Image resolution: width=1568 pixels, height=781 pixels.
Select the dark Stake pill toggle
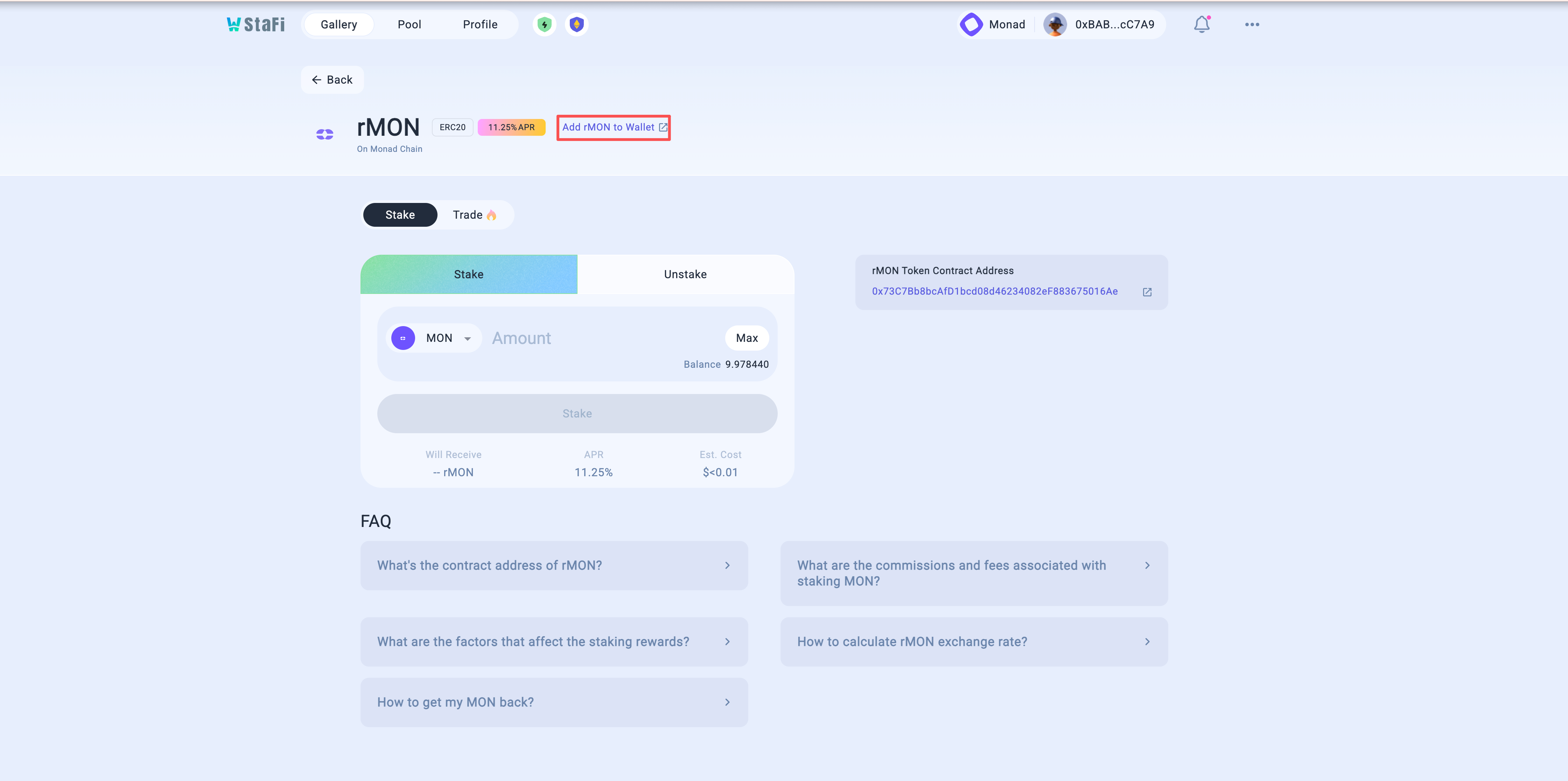pos(400,215)
